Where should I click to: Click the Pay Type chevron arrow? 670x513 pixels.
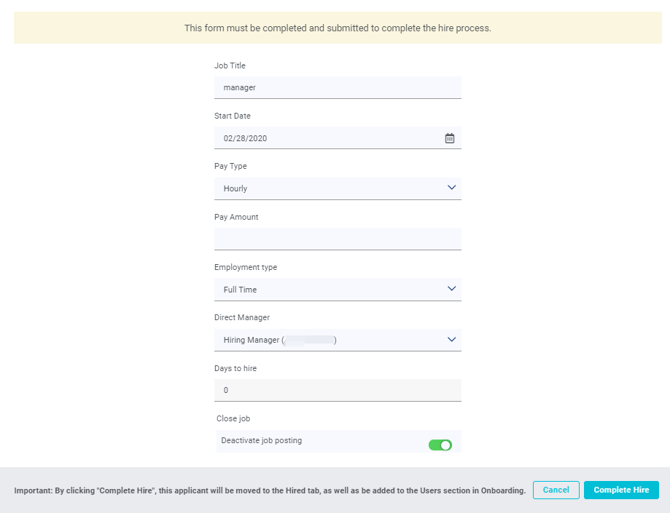click(x=451, y=188)
